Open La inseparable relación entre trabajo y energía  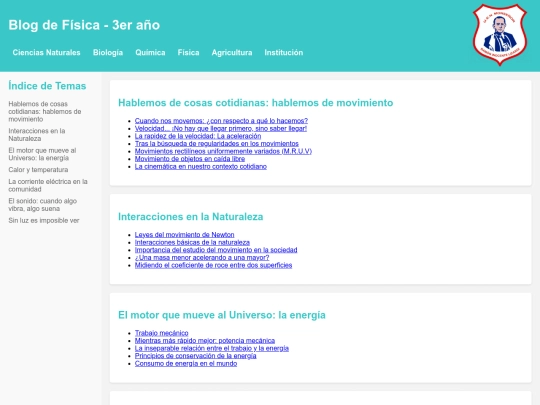pyautogui.click(x=212, y=348)
